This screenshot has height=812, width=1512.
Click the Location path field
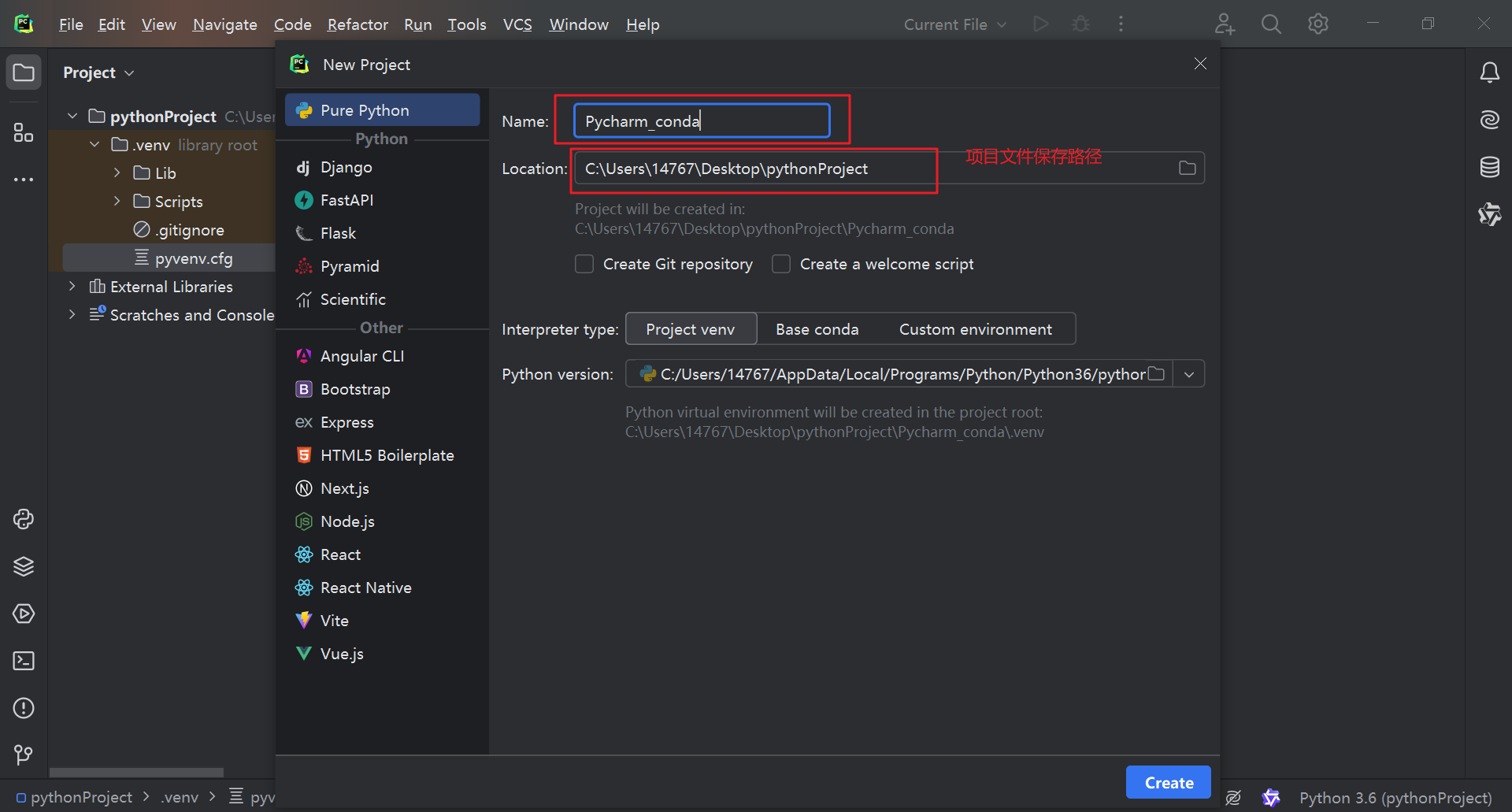coord(889,169)
